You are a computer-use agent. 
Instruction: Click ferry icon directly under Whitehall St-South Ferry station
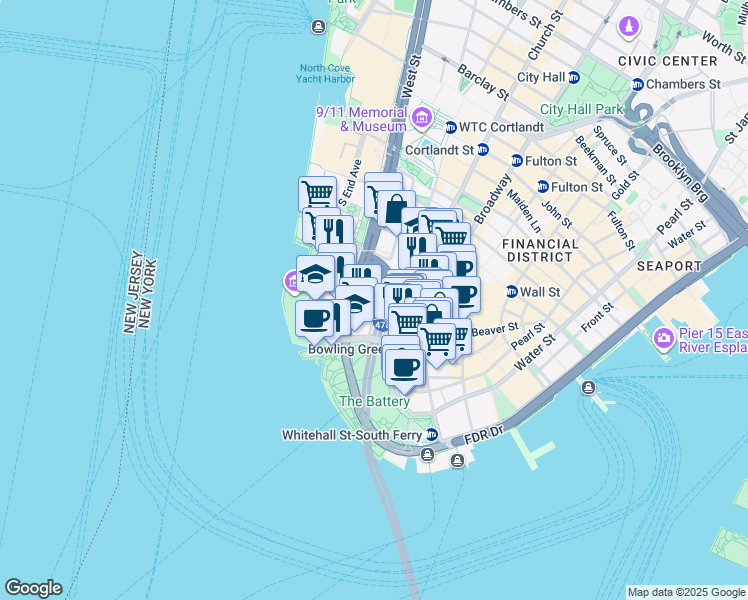click(427, 455)
